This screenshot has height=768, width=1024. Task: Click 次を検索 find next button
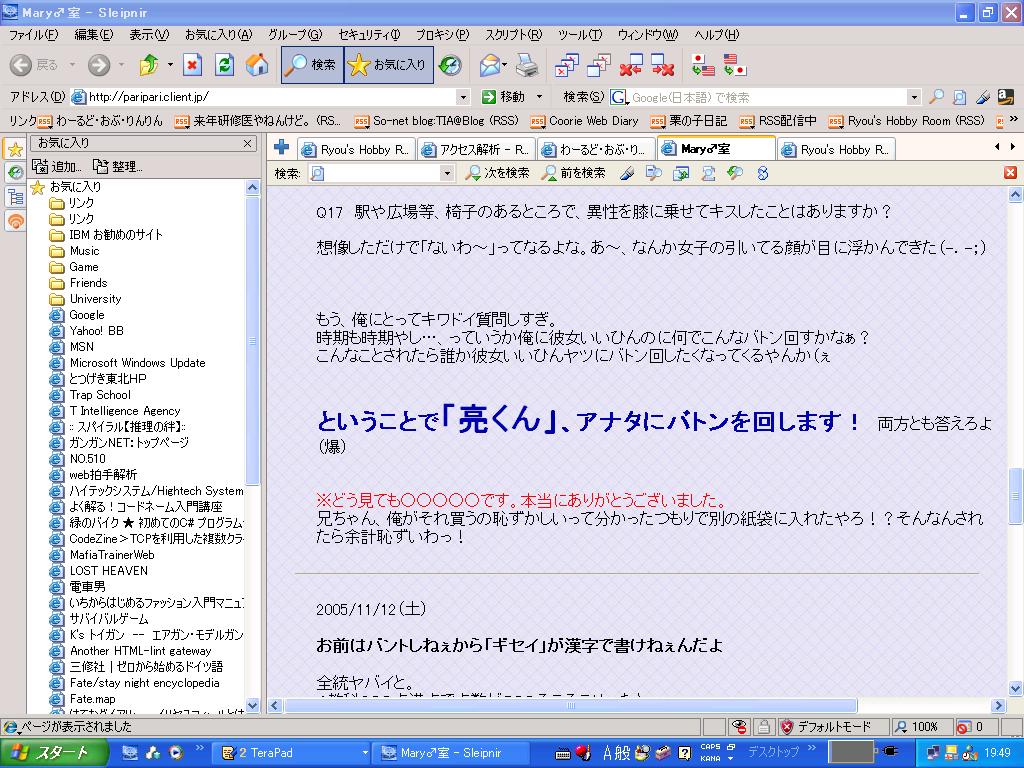[498, 173]
